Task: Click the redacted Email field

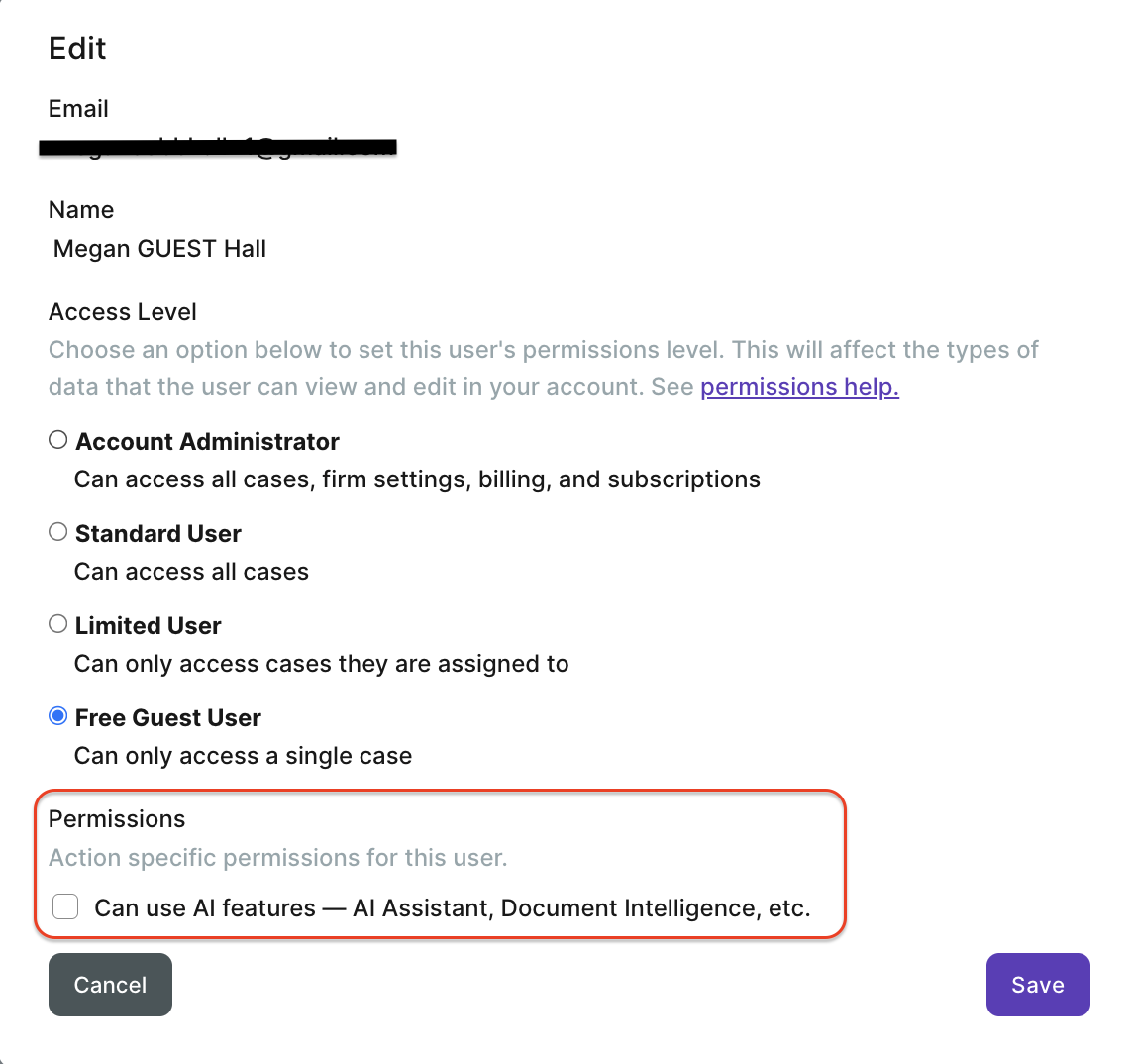Action: point(218,145)
